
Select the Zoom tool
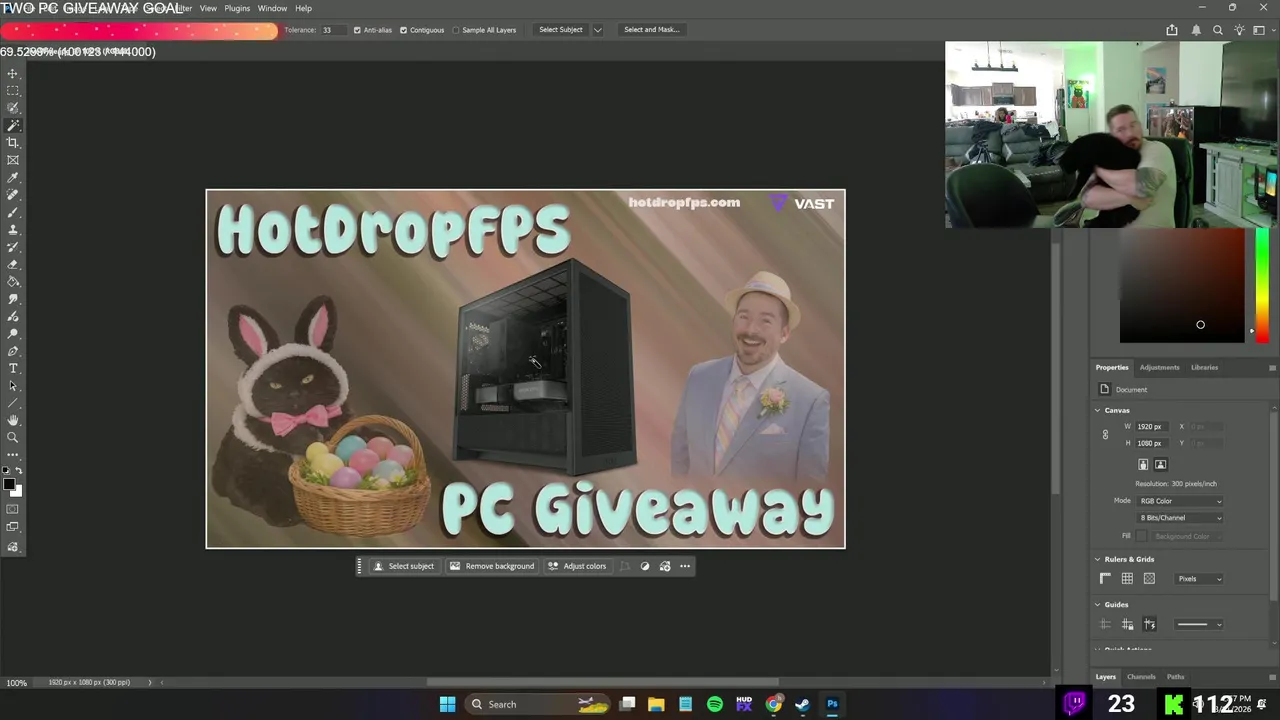(x=13, y=437)
